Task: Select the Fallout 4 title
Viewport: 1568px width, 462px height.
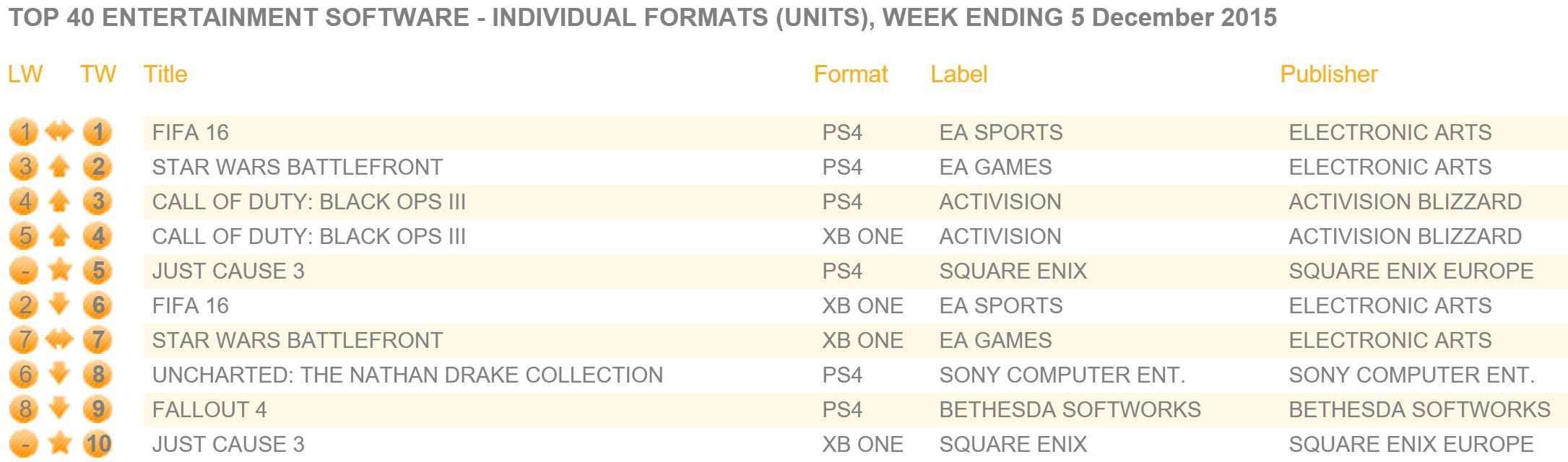Action: click(209, 409)
